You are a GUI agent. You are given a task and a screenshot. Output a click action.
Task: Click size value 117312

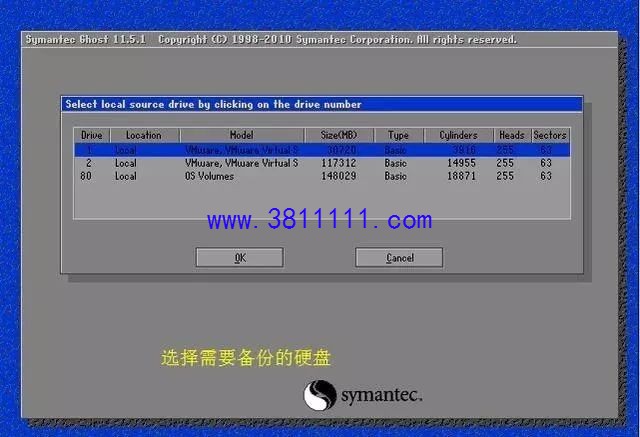[339, 163]
